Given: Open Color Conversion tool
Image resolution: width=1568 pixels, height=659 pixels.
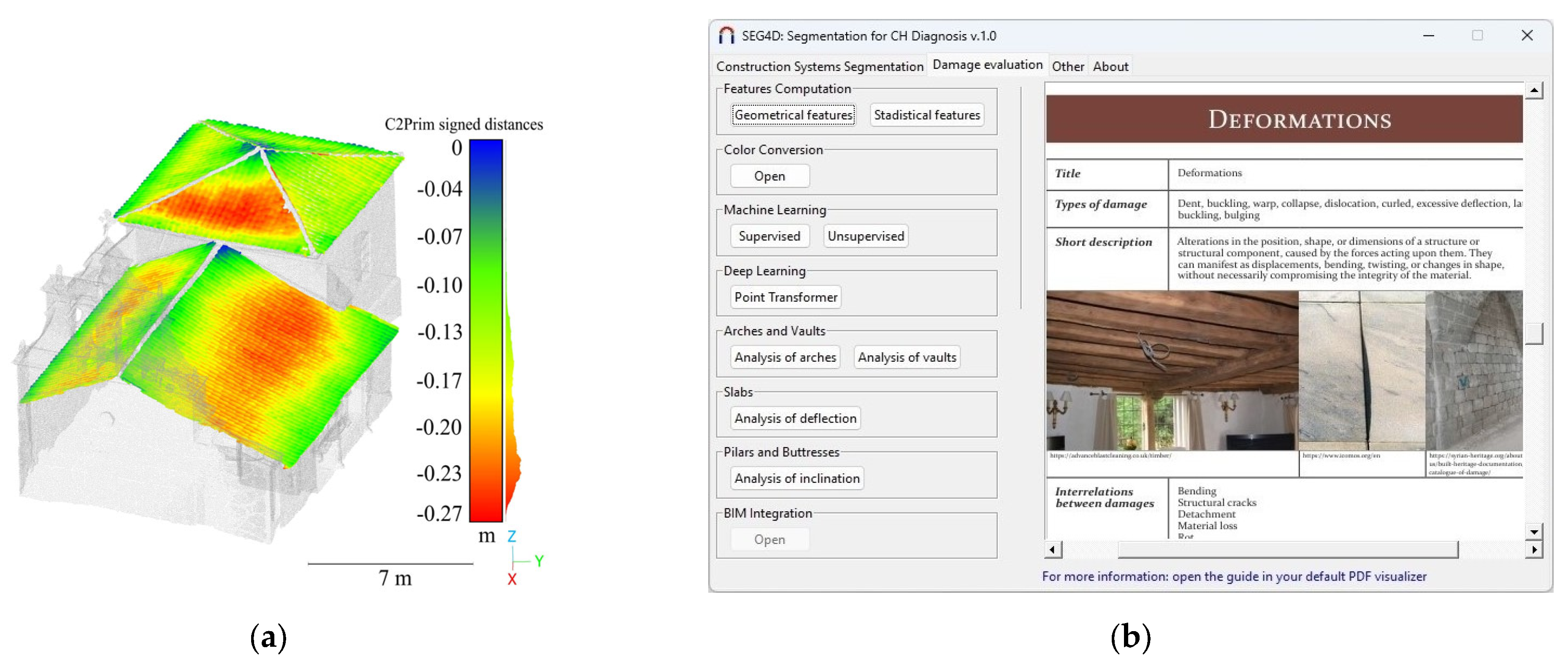Looking at the screenshot, I should coord(769,176).
